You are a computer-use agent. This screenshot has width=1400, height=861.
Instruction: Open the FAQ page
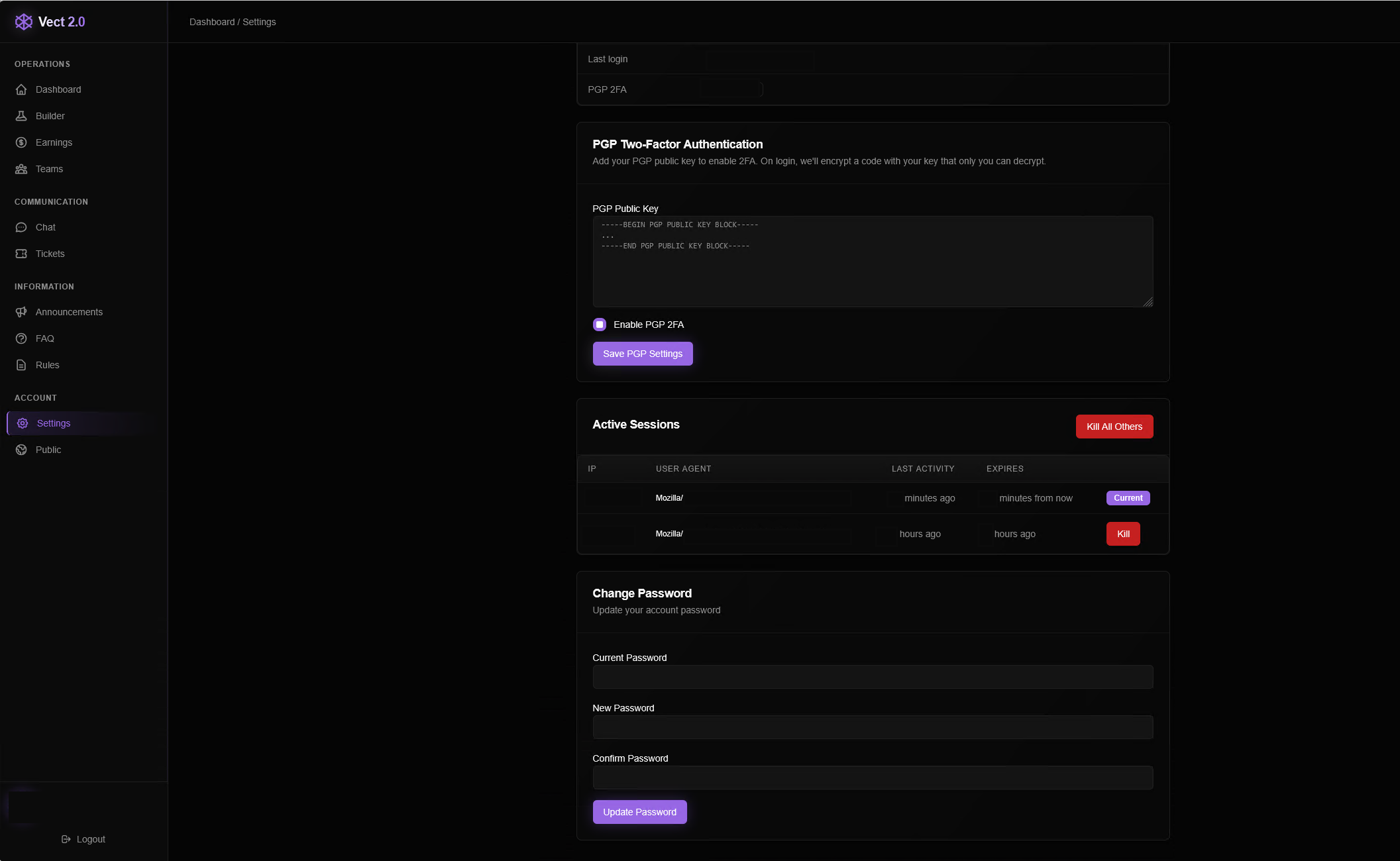45,338
